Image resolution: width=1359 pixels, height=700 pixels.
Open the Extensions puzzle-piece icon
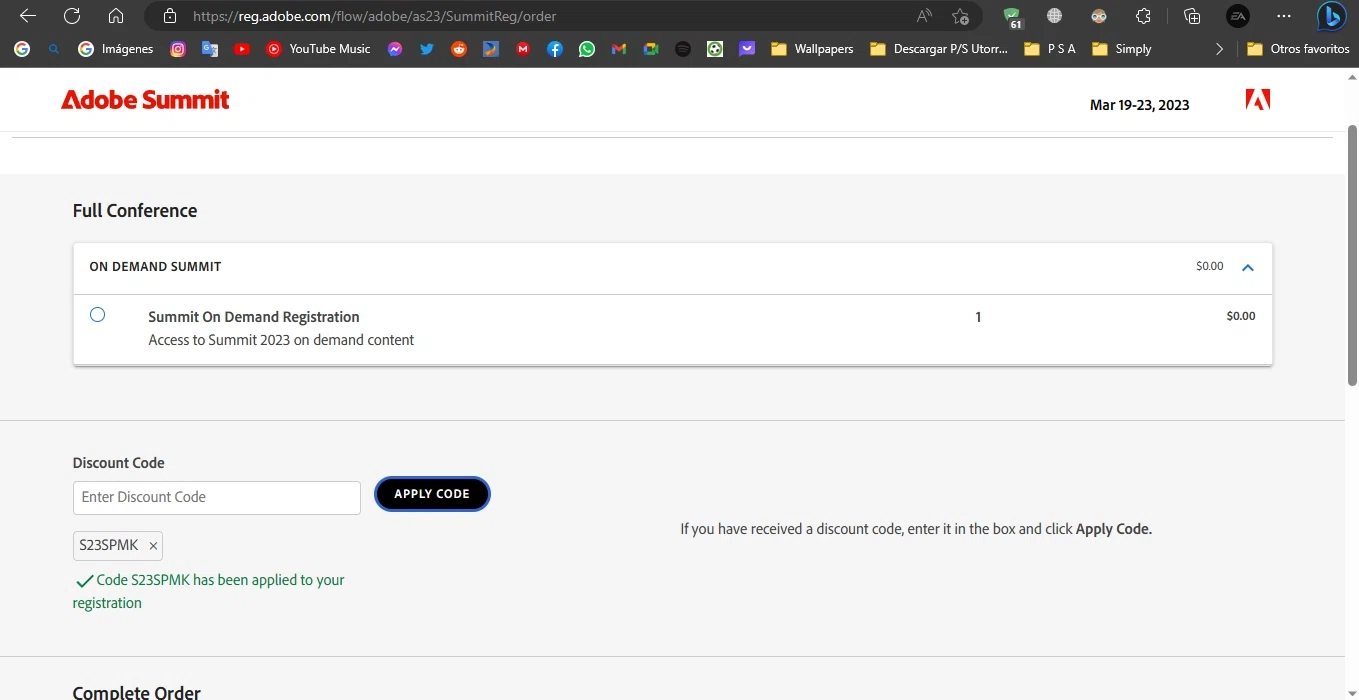point(1143,16)
